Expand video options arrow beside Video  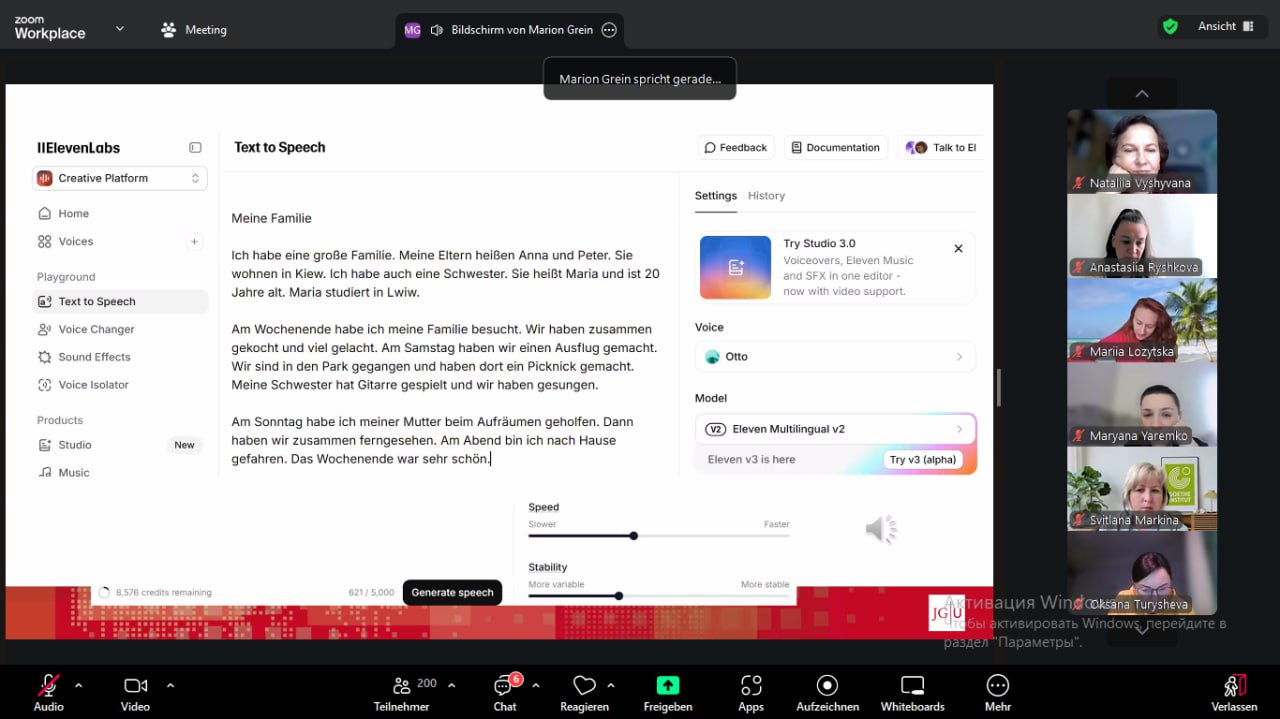(x=170, y=685)
